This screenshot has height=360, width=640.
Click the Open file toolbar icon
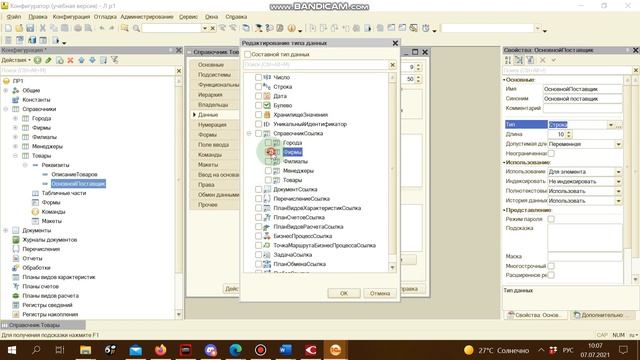tap(19, 28)
